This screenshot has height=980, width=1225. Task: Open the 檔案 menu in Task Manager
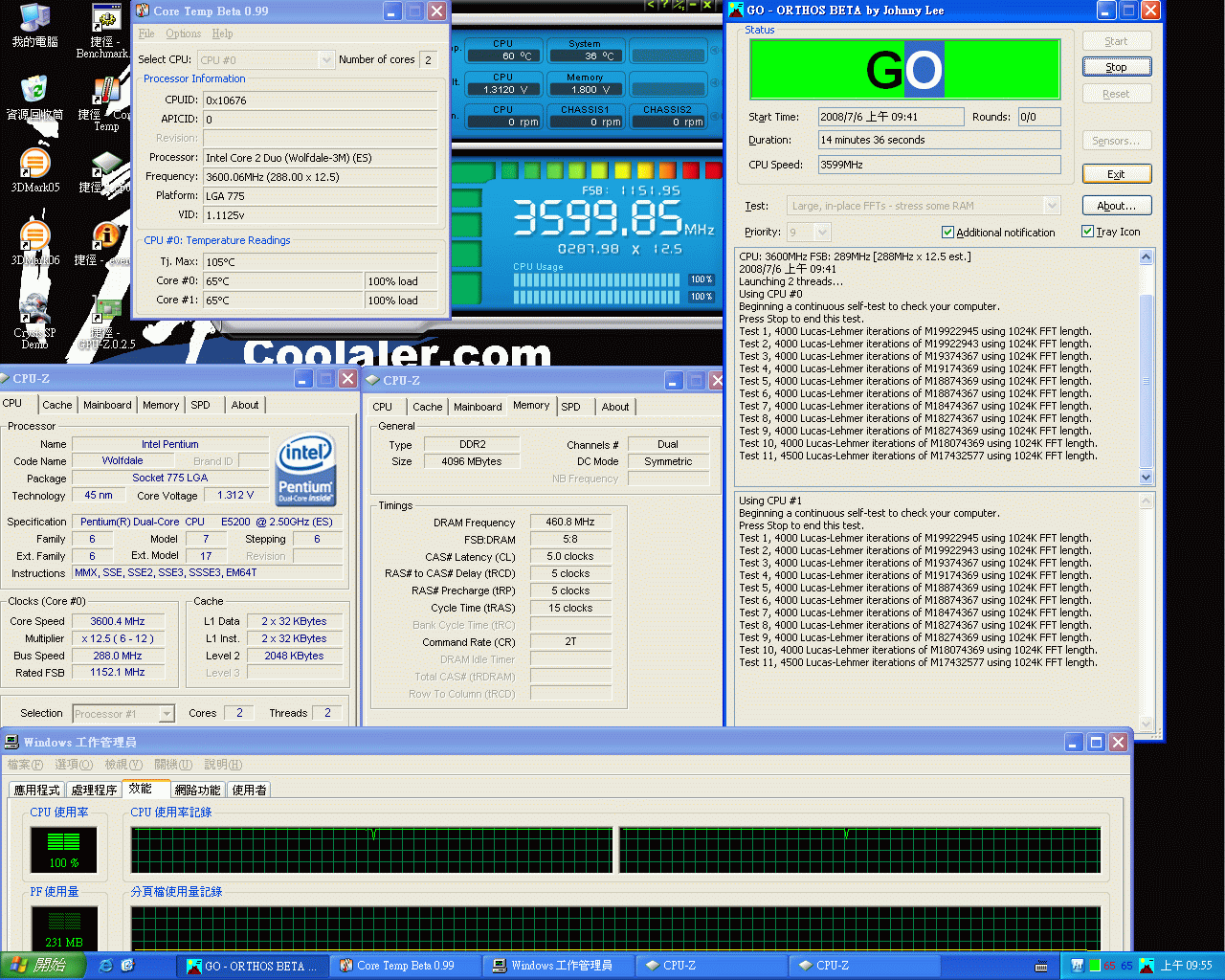coord(25,765)
